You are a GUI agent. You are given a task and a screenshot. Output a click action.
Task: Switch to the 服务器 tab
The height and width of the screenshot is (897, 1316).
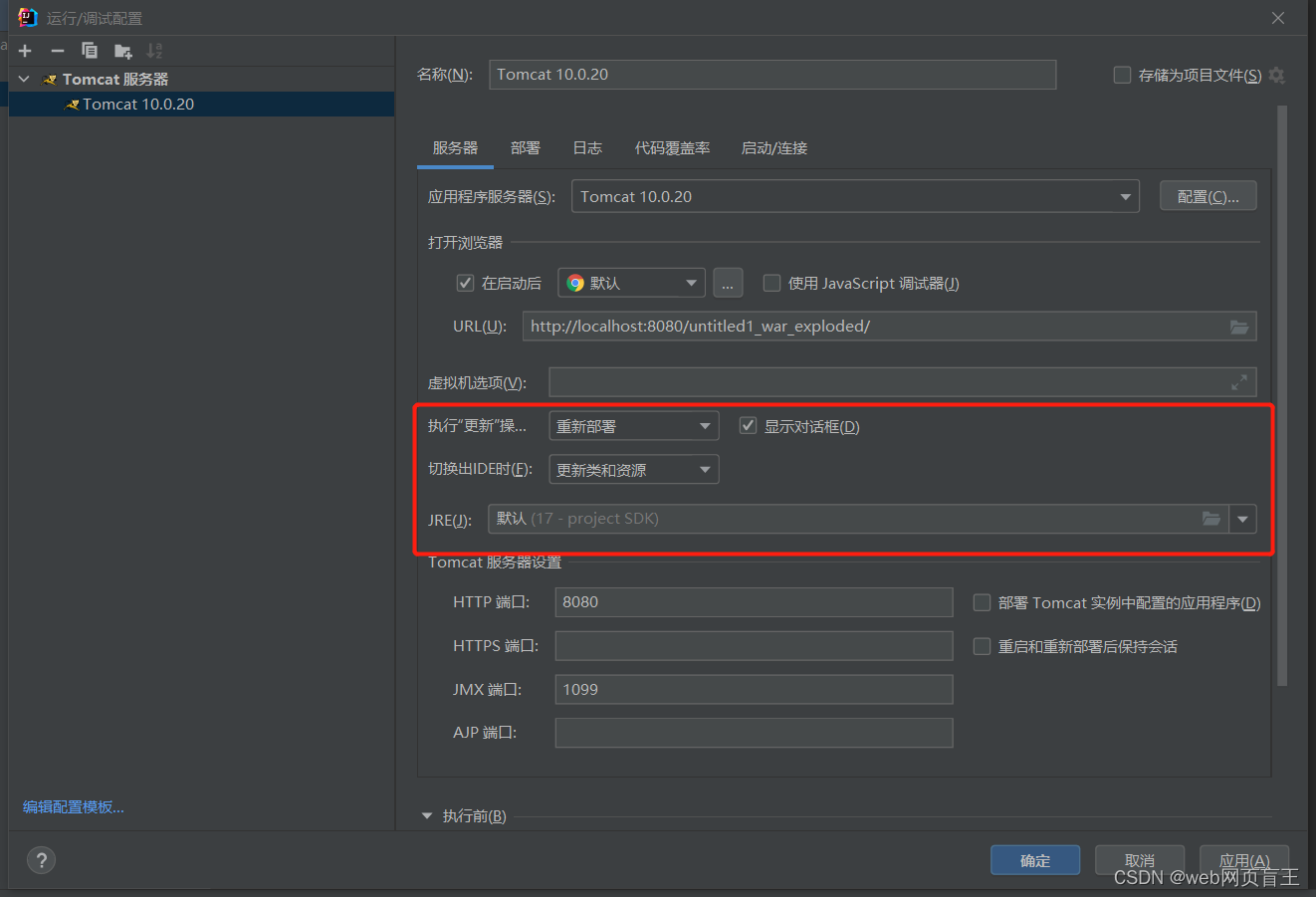click(x=455, y=148)
